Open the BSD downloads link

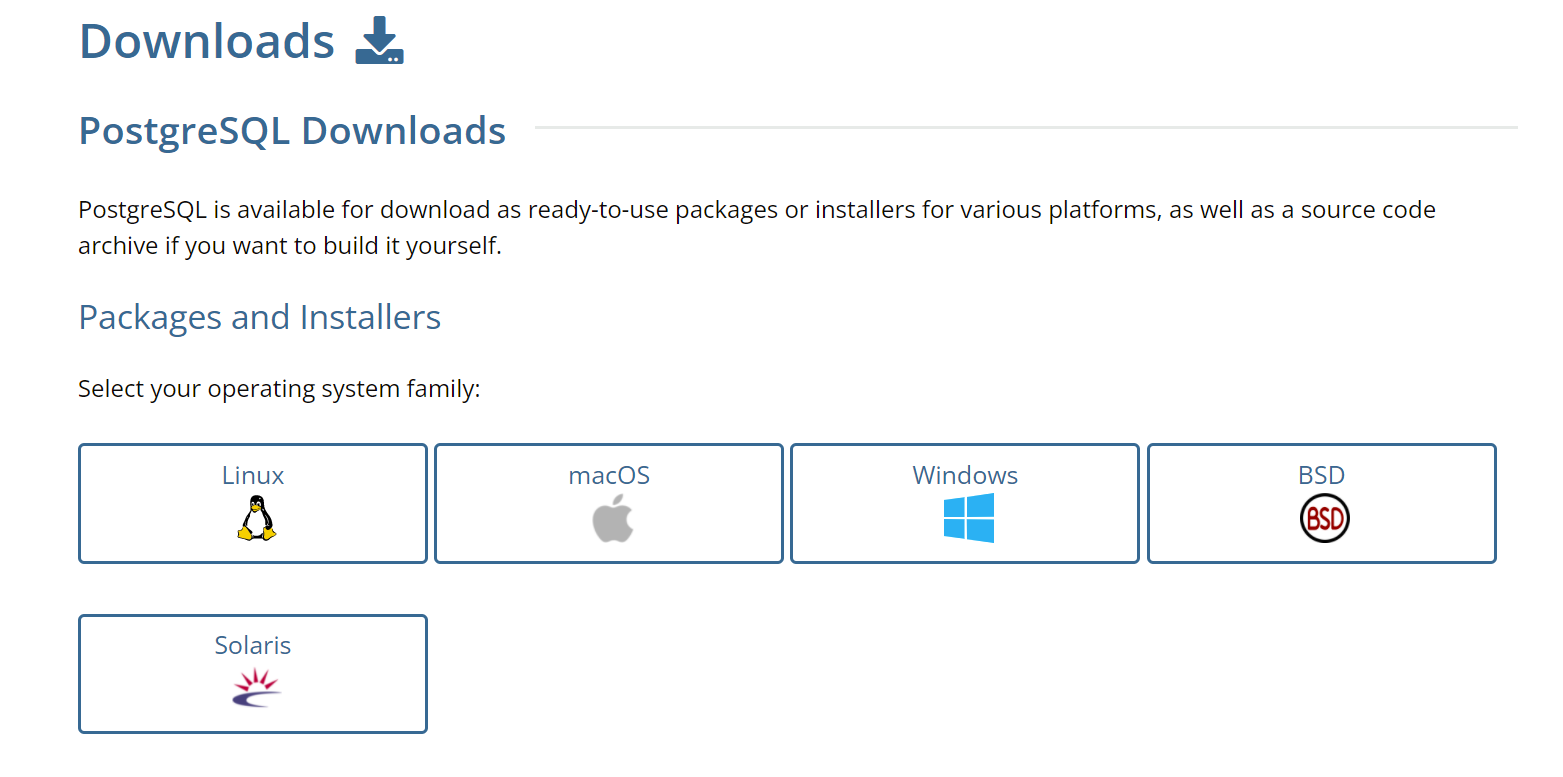(1321, 503)
